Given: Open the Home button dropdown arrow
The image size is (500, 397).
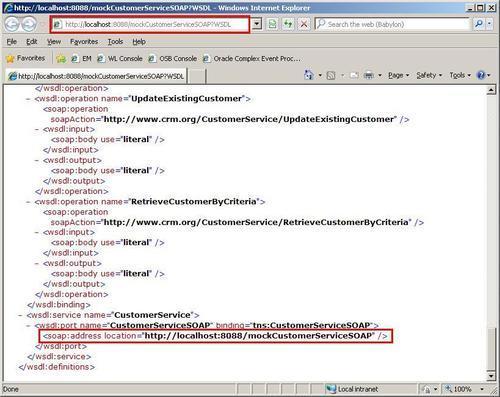Looking at the screenshot, I should click(320, 75).
